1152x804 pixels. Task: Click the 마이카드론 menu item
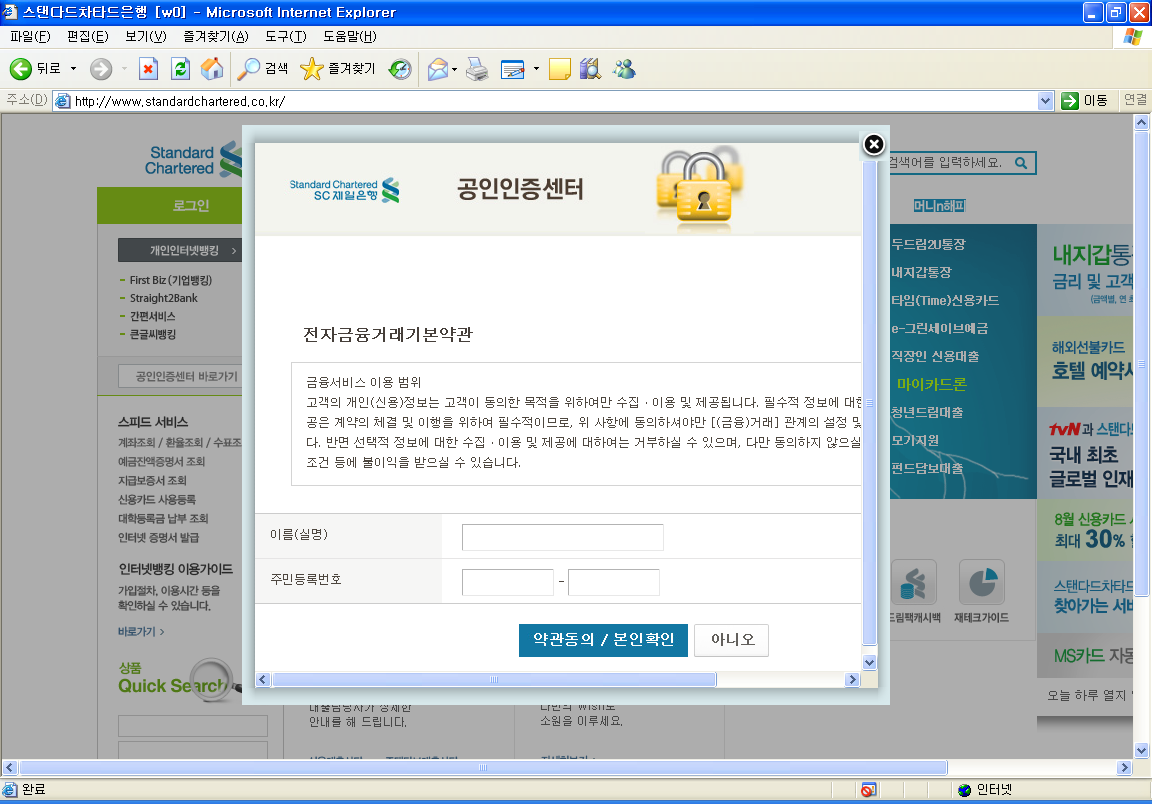tap(931, 384)
